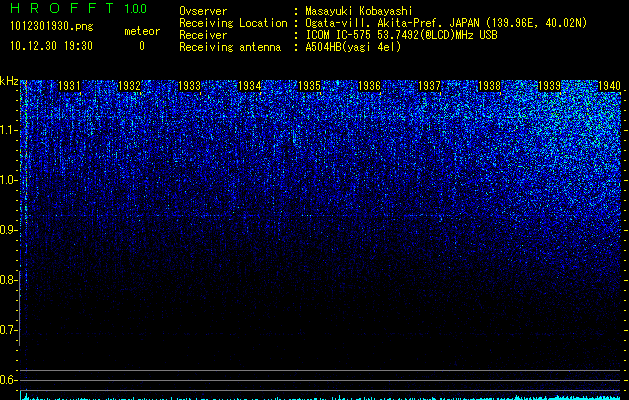Click the A504HB(yagi 4el) antenna text
Viewport: 629px width, 400px height.
[x=353, y=47]
